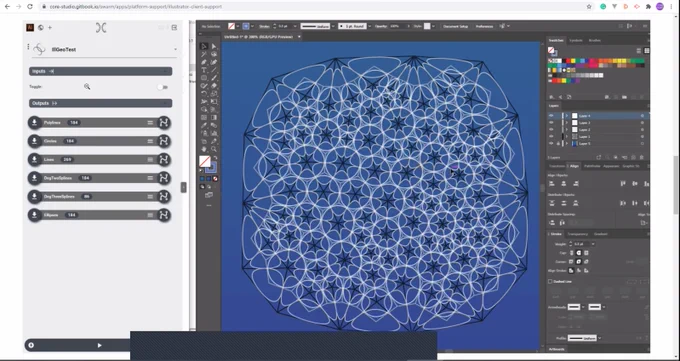Open Polylines output menu lines icon
Screen dimensions: 680x361
[150, 123]
